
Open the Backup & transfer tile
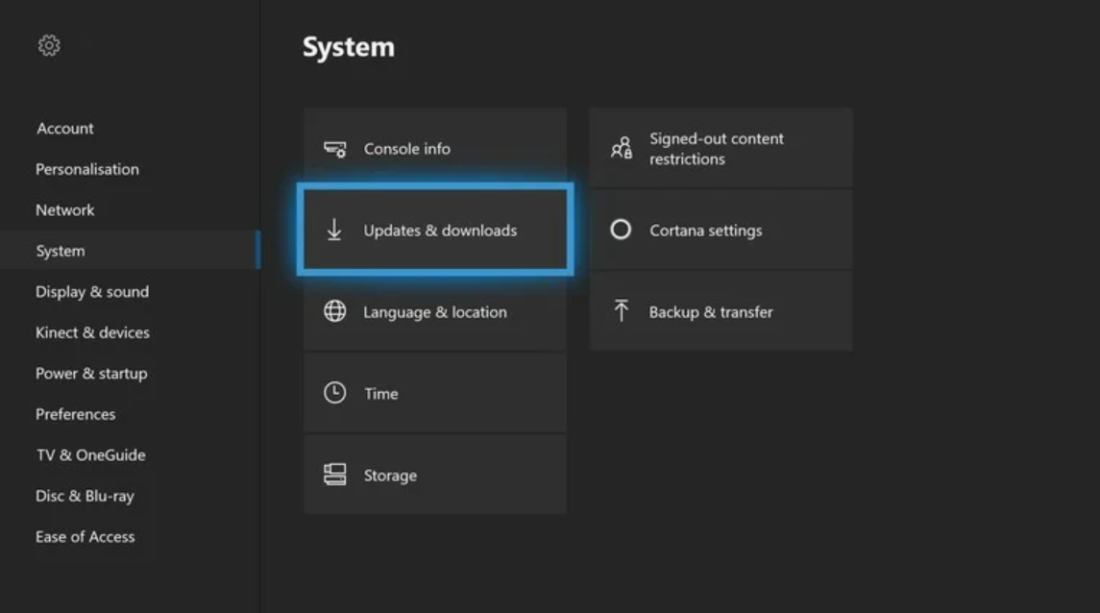pos(720,311)
